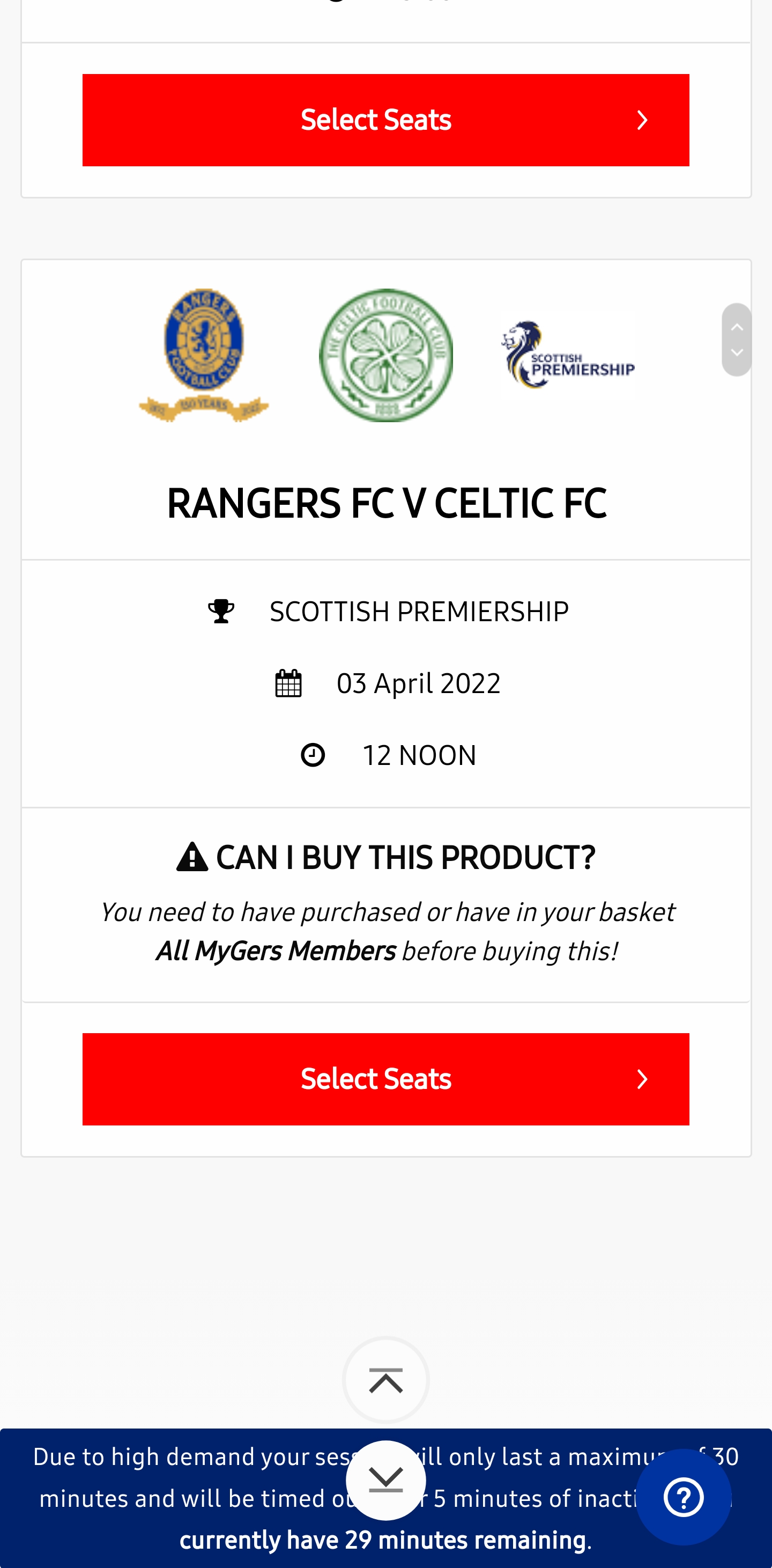Click the Scottish Premiership logo
This screenshot has width=772, height=1568.
pyautogui.click(x=568, y=355)
